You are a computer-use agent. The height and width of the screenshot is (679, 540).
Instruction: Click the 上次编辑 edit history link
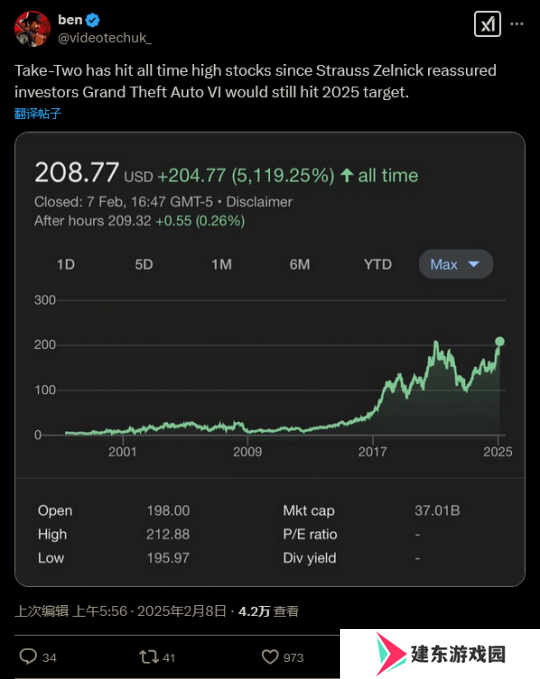42,611
